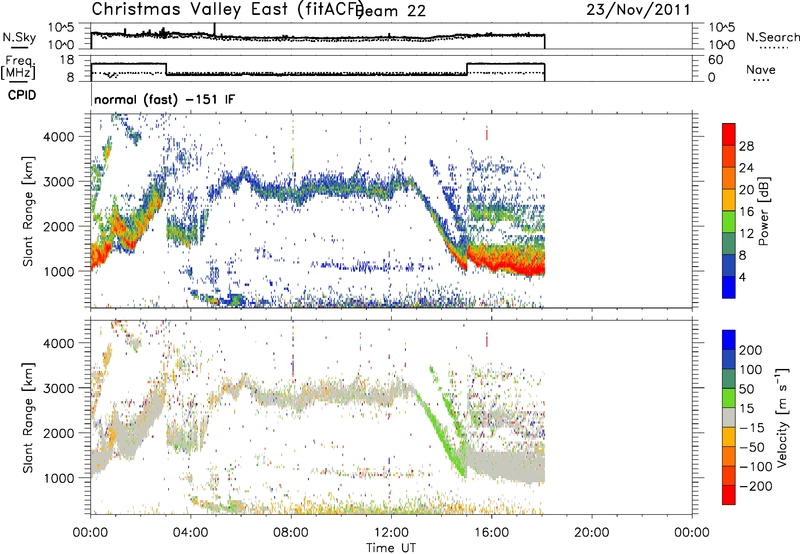Click the noise spike near 05:00 UT
The height and width of the screenshot is (554, 800).
215,30
